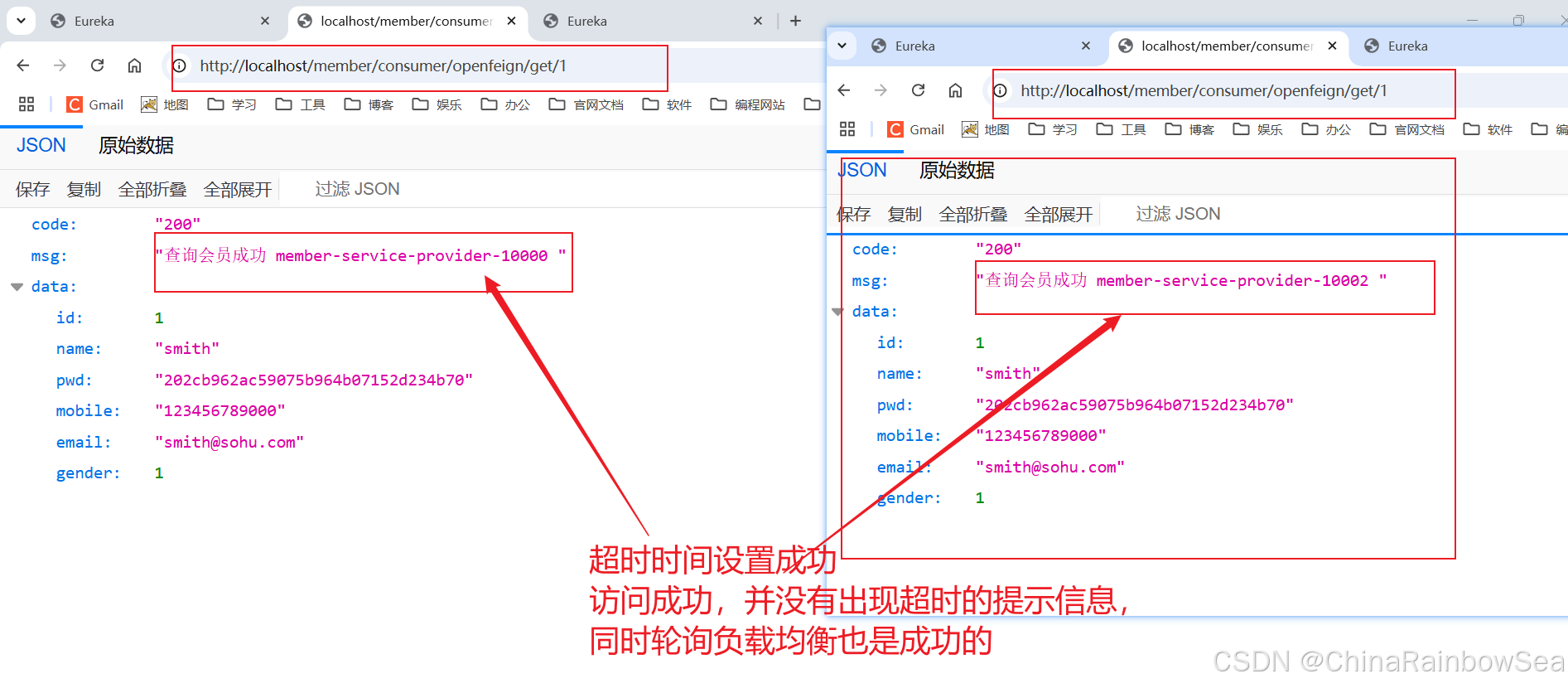Open apps grid in right bookmarks bar

click(847, 129)
